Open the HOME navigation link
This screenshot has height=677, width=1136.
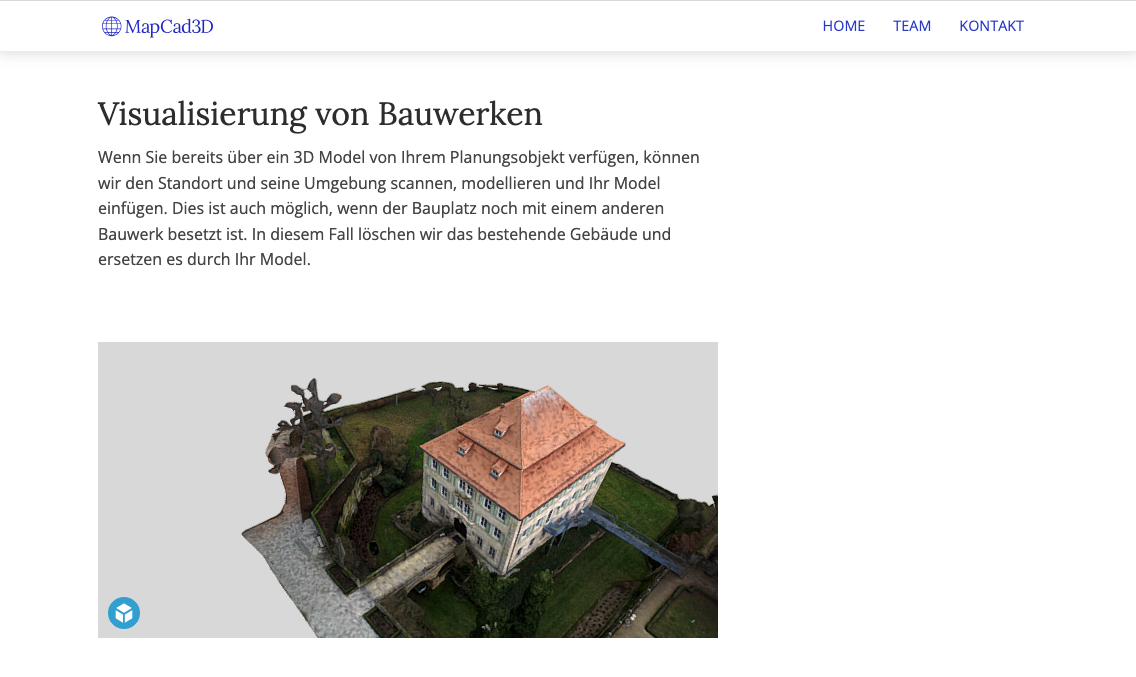pyautogui.click(x=843, y=26)
